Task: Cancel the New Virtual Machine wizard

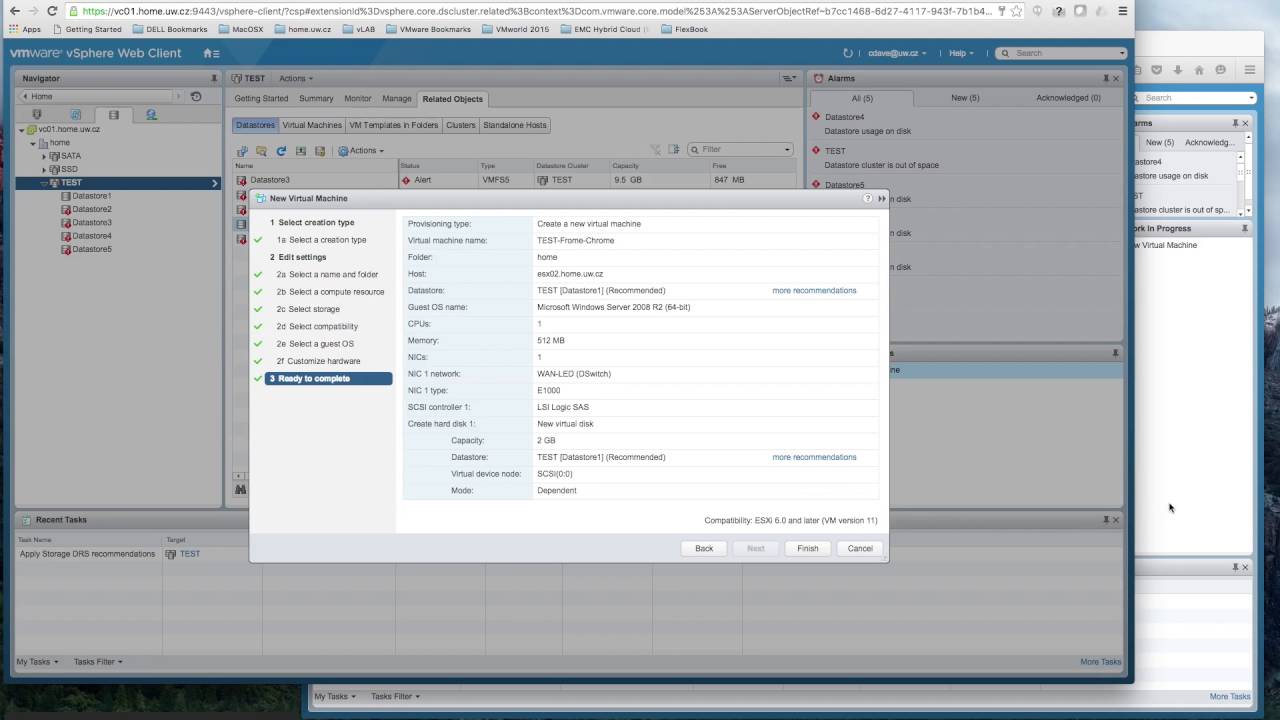Action: (860, 548)
